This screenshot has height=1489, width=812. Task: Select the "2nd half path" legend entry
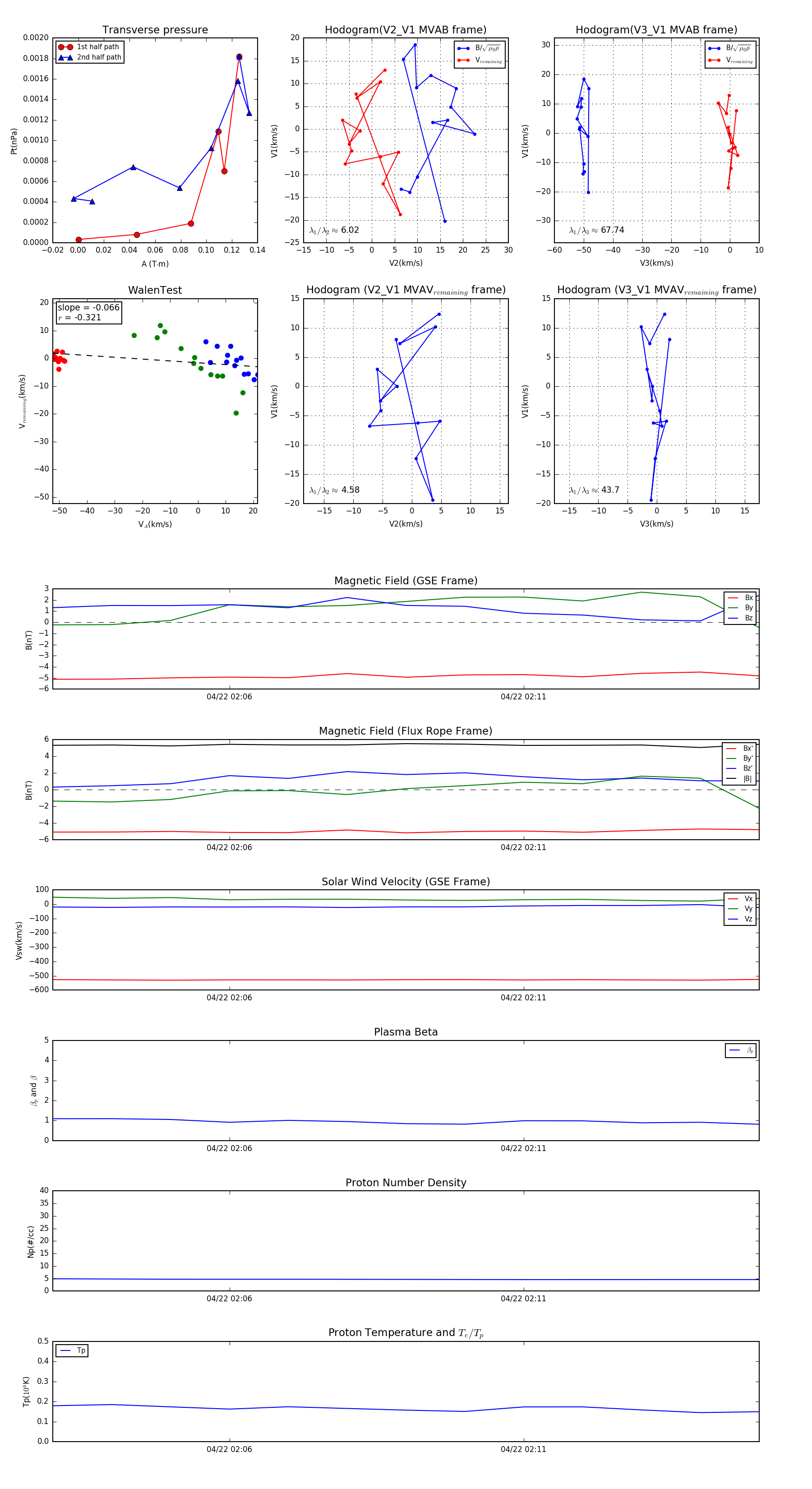pos(90,57)
